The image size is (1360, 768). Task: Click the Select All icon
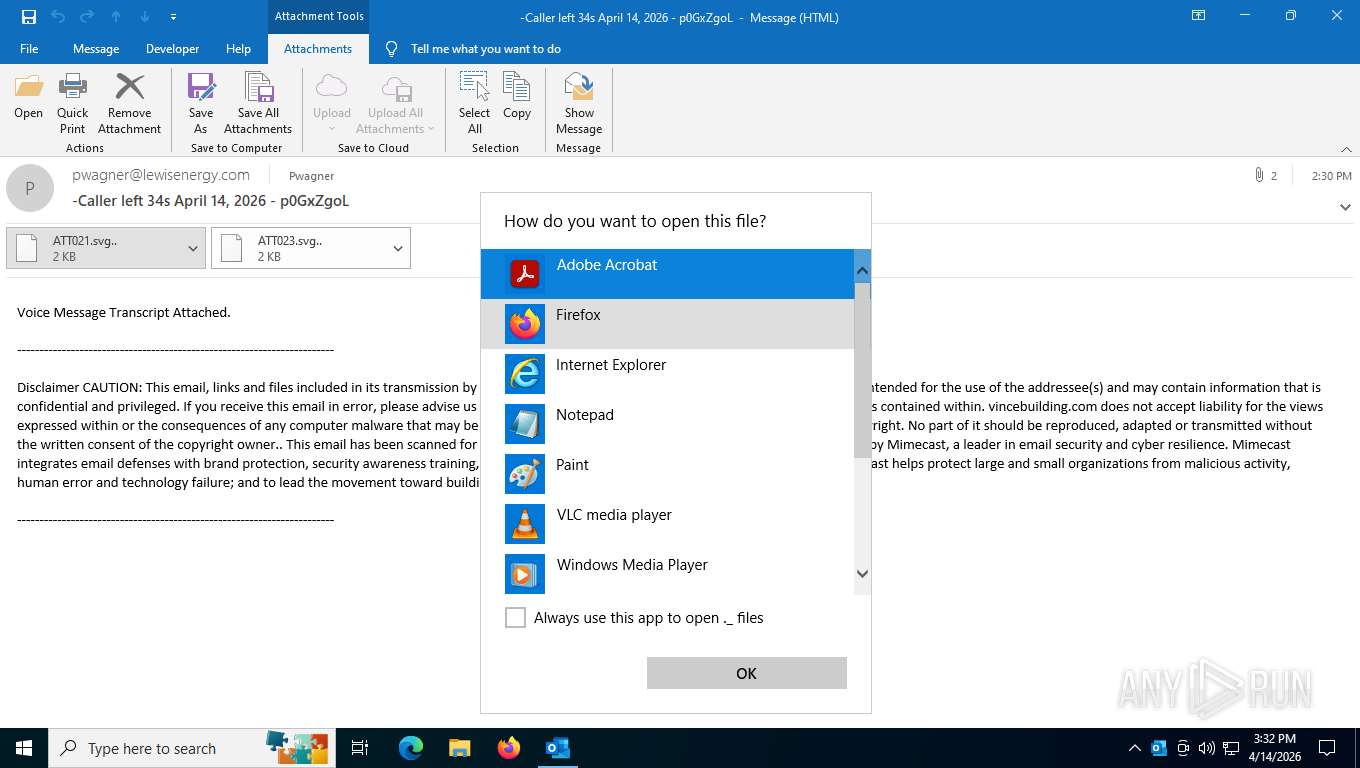click(474, 103)
